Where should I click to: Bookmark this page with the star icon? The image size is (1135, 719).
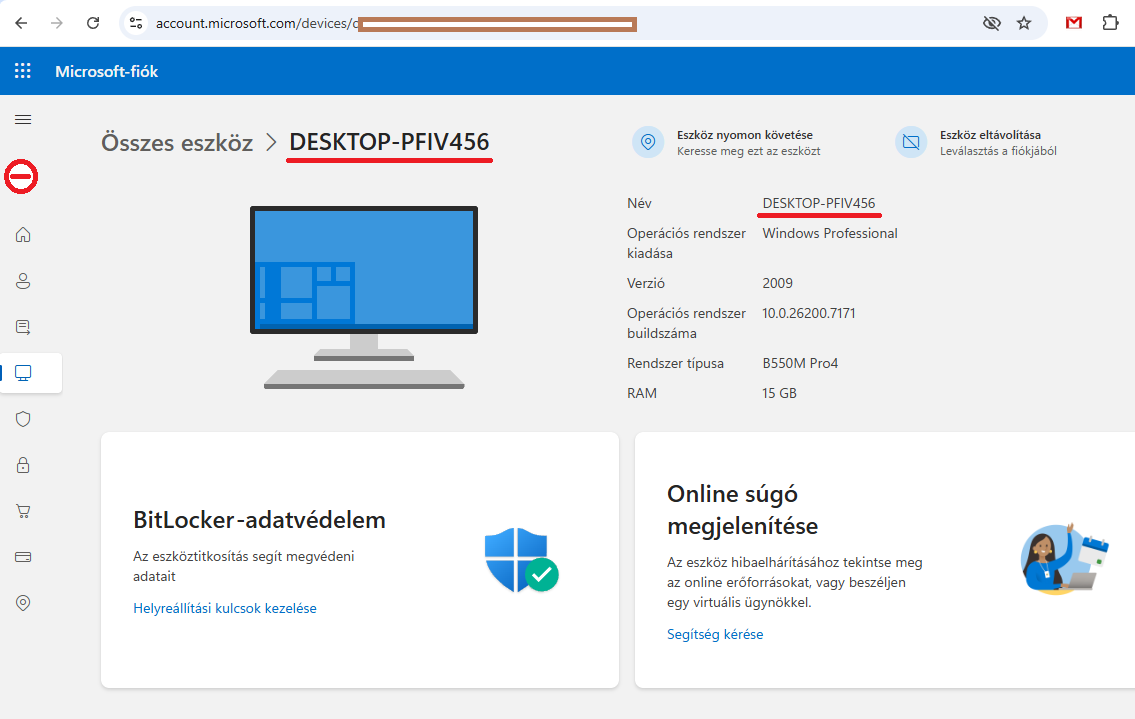1024,23
